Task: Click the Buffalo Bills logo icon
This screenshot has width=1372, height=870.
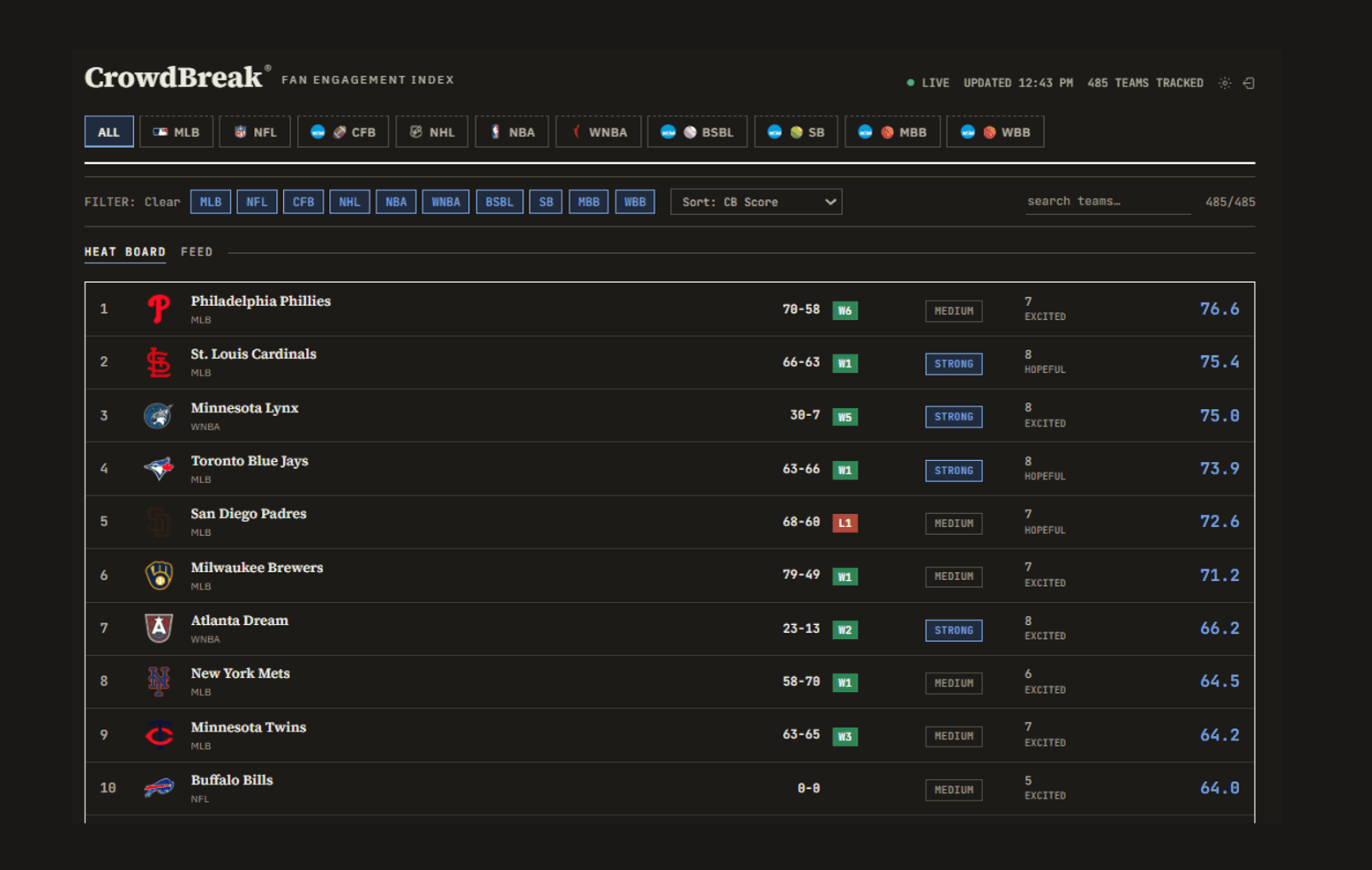Action: 159,787
